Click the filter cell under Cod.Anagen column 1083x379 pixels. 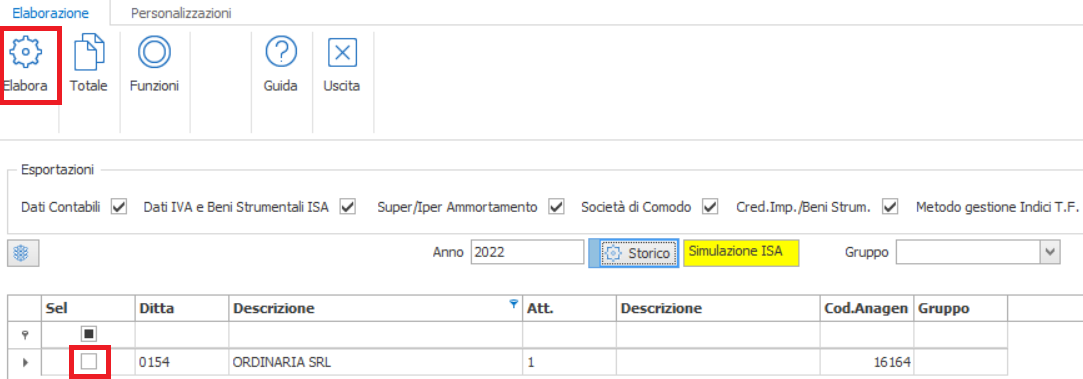coord(867,334)
